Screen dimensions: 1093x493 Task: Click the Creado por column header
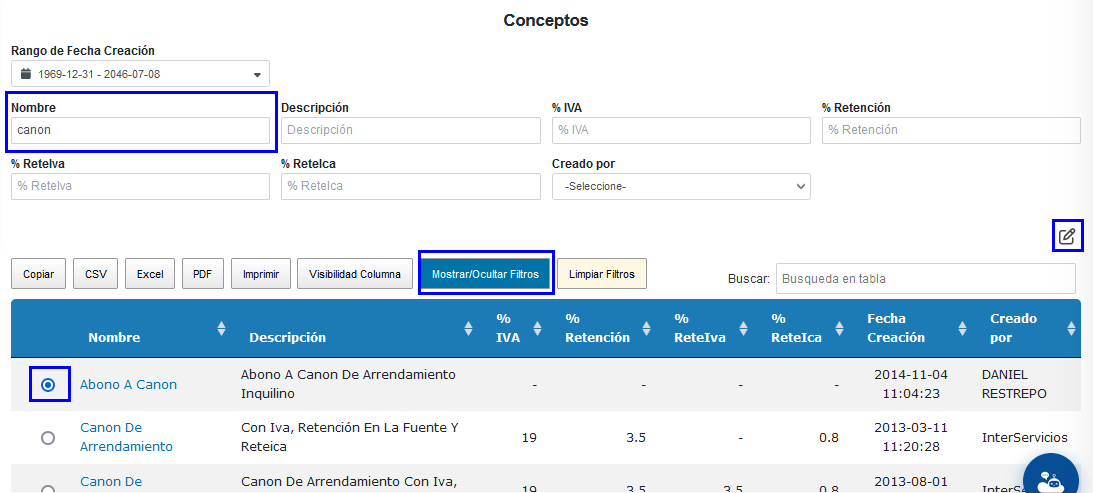(1014, 328)
